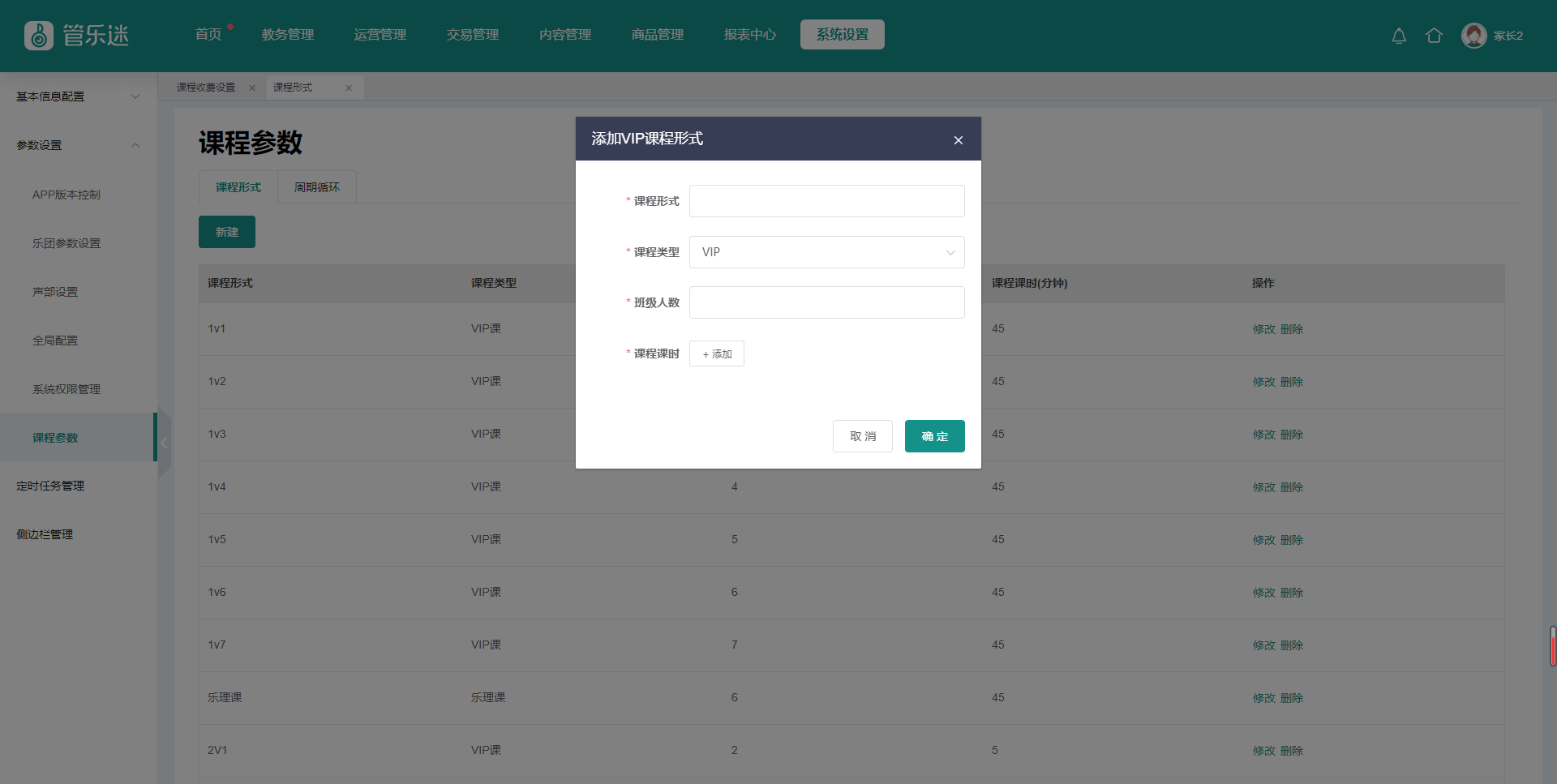1557x784 pixels.
Task: Close the 课程收费设置 tab
Action: pyautogui.click(x=252, y=88)
